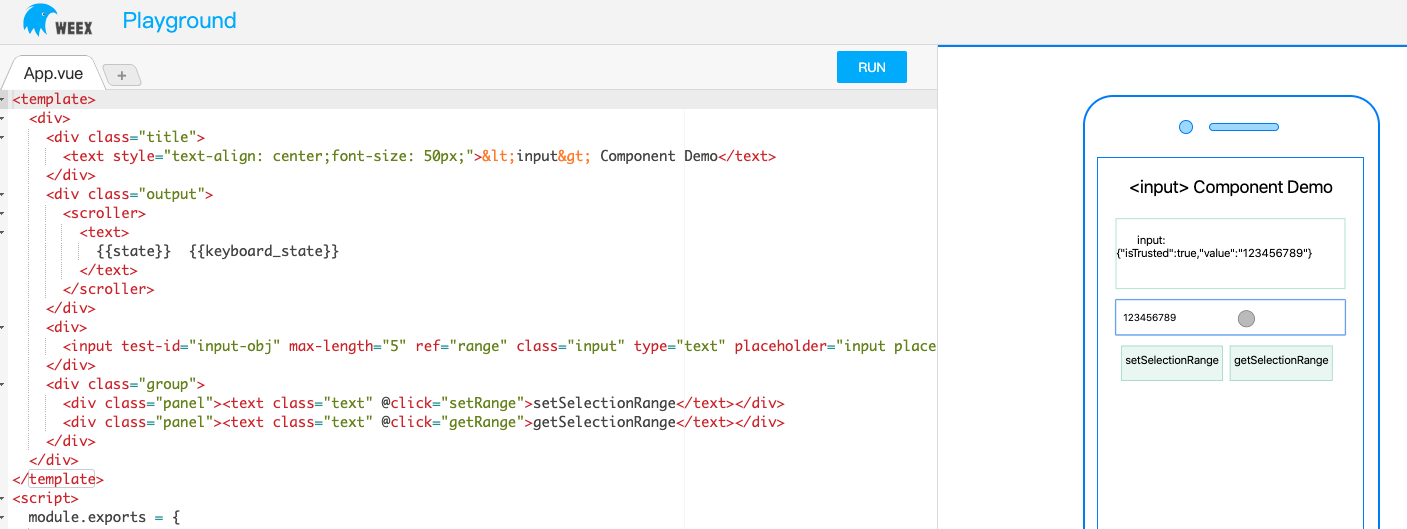Fold the div class="title" block
The image size is (1407, 529).
(x=3, y=138)
